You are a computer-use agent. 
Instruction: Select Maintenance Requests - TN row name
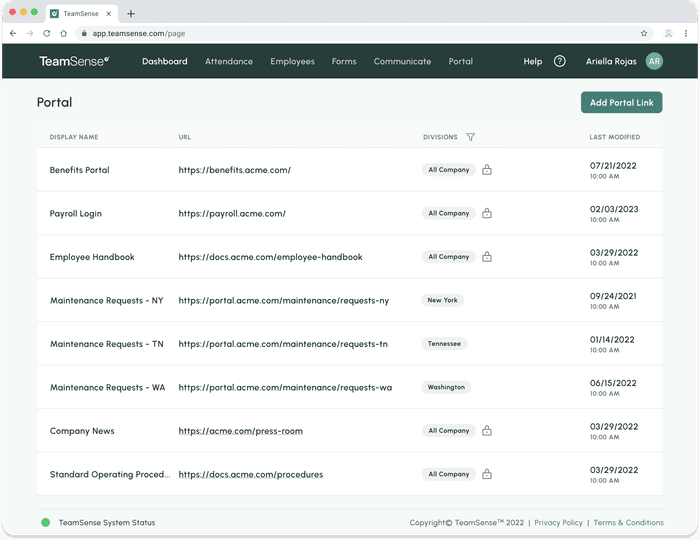click(107, 344)
